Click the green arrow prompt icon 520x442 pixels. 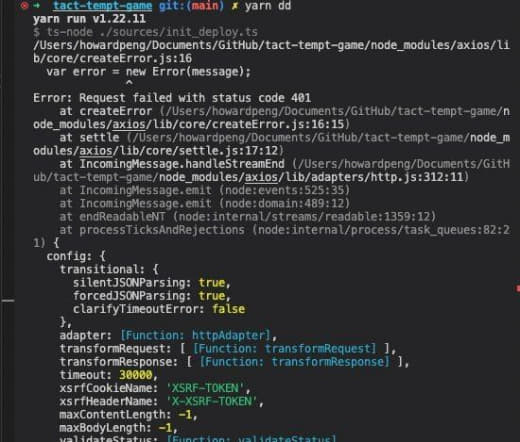pyautogui.click(x=37, y=5)
